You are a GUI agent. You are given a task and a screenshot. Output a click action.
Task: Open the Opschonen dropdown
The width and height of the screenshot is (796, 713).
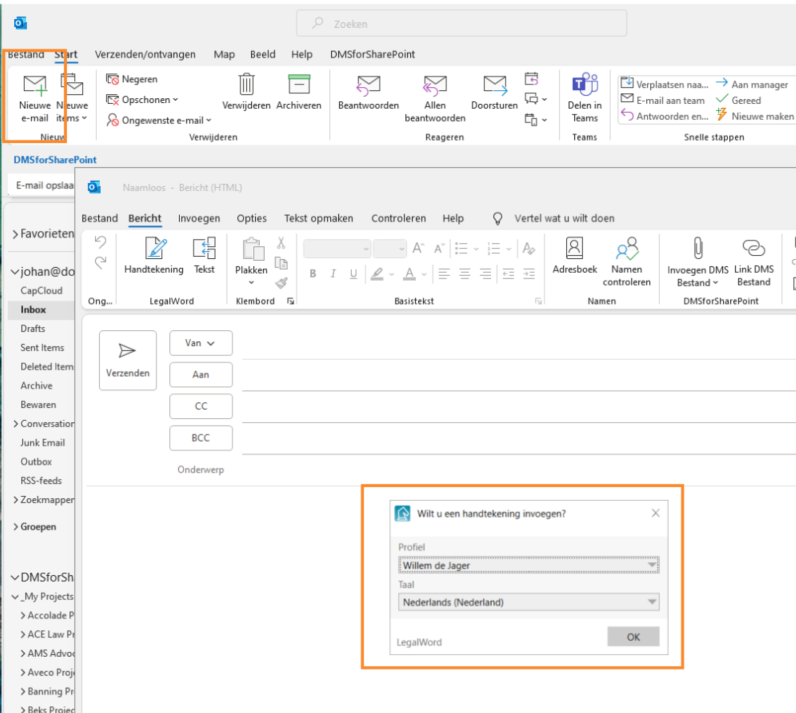tap(142, 99)
